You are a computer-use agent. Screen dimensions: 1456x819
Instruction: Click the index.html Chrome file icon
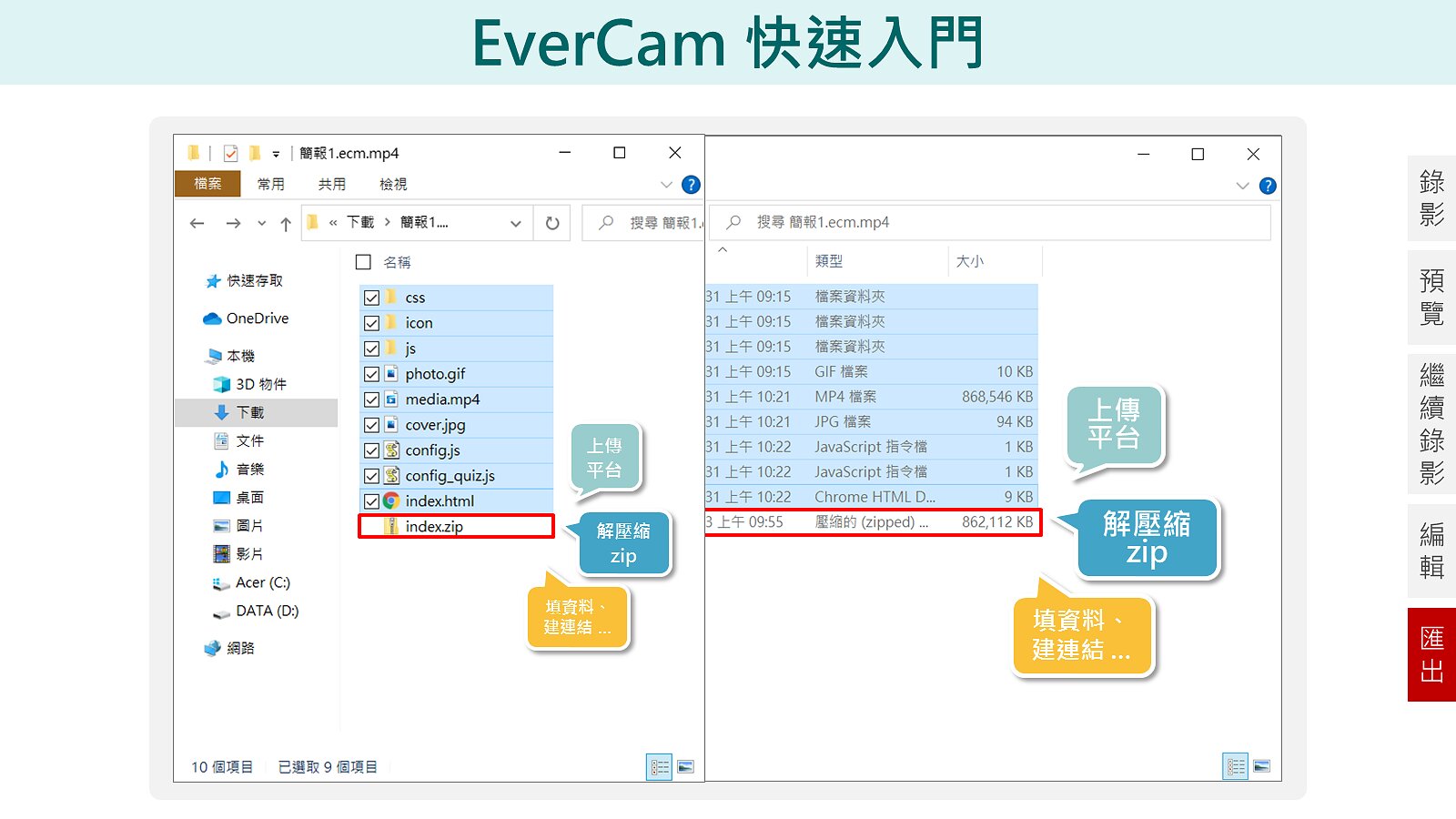pos(391,500)
